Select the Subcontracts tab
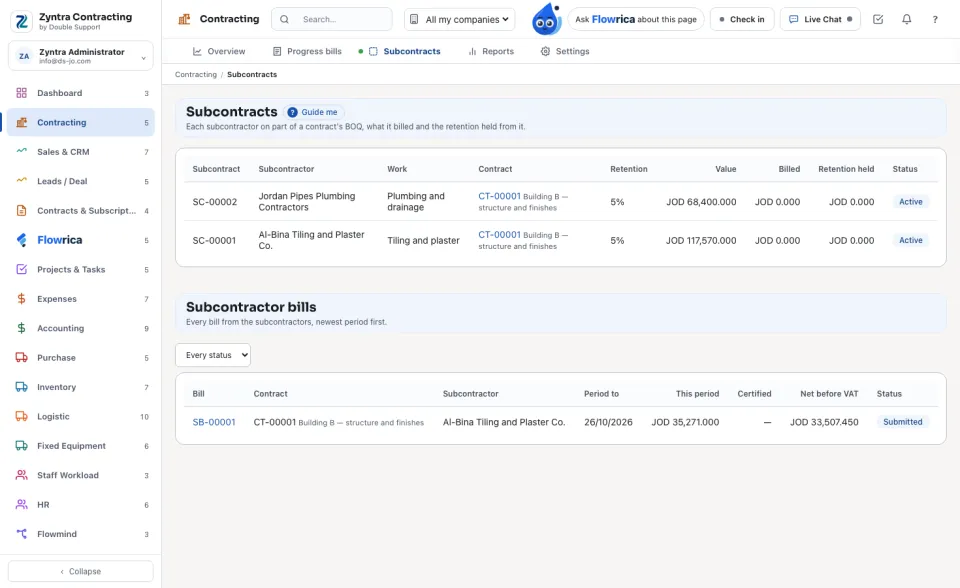Viewport: 960px width, 588px height. tap(404, 51)
